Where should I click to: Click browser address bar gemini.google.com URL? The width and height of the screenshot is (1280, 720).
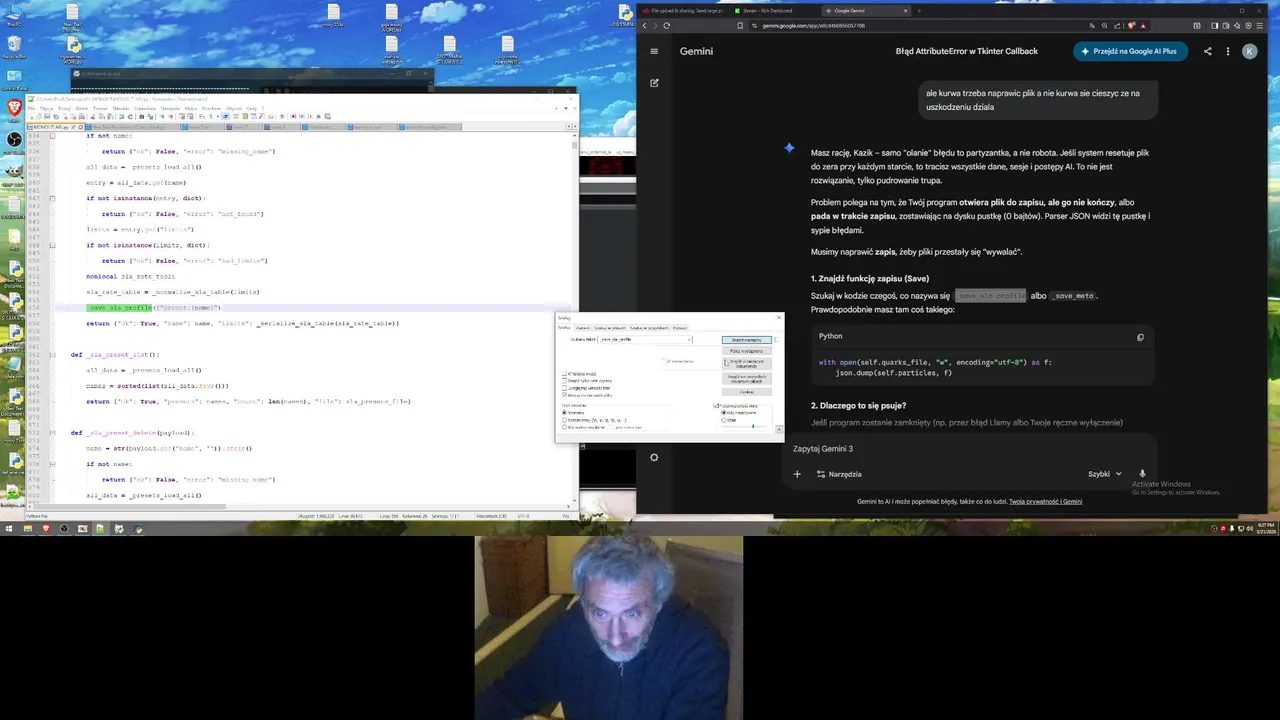pos(813,25)
